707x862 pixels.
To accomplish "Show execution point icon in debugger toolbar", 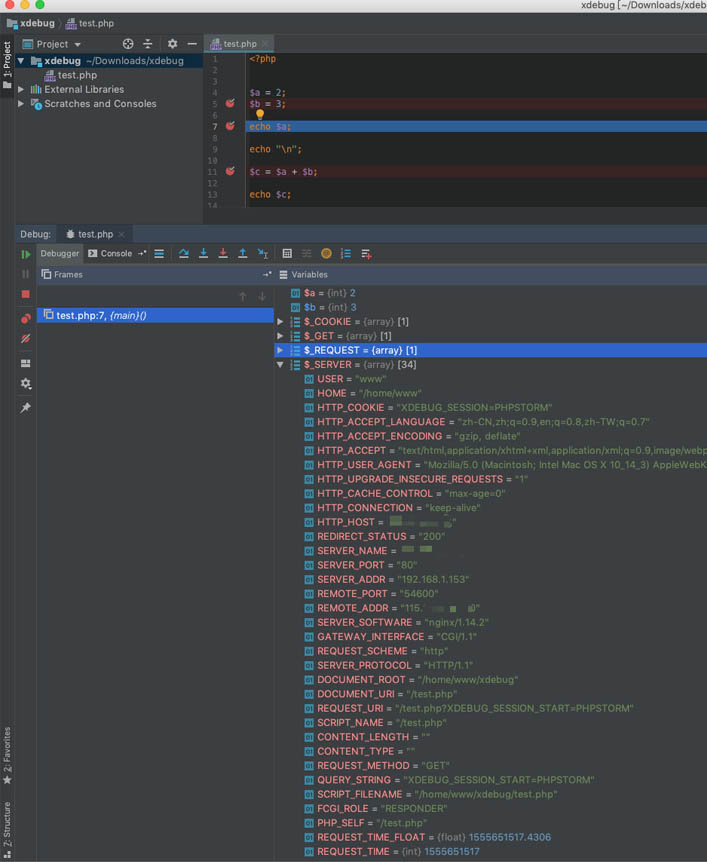I will point(159,253).
